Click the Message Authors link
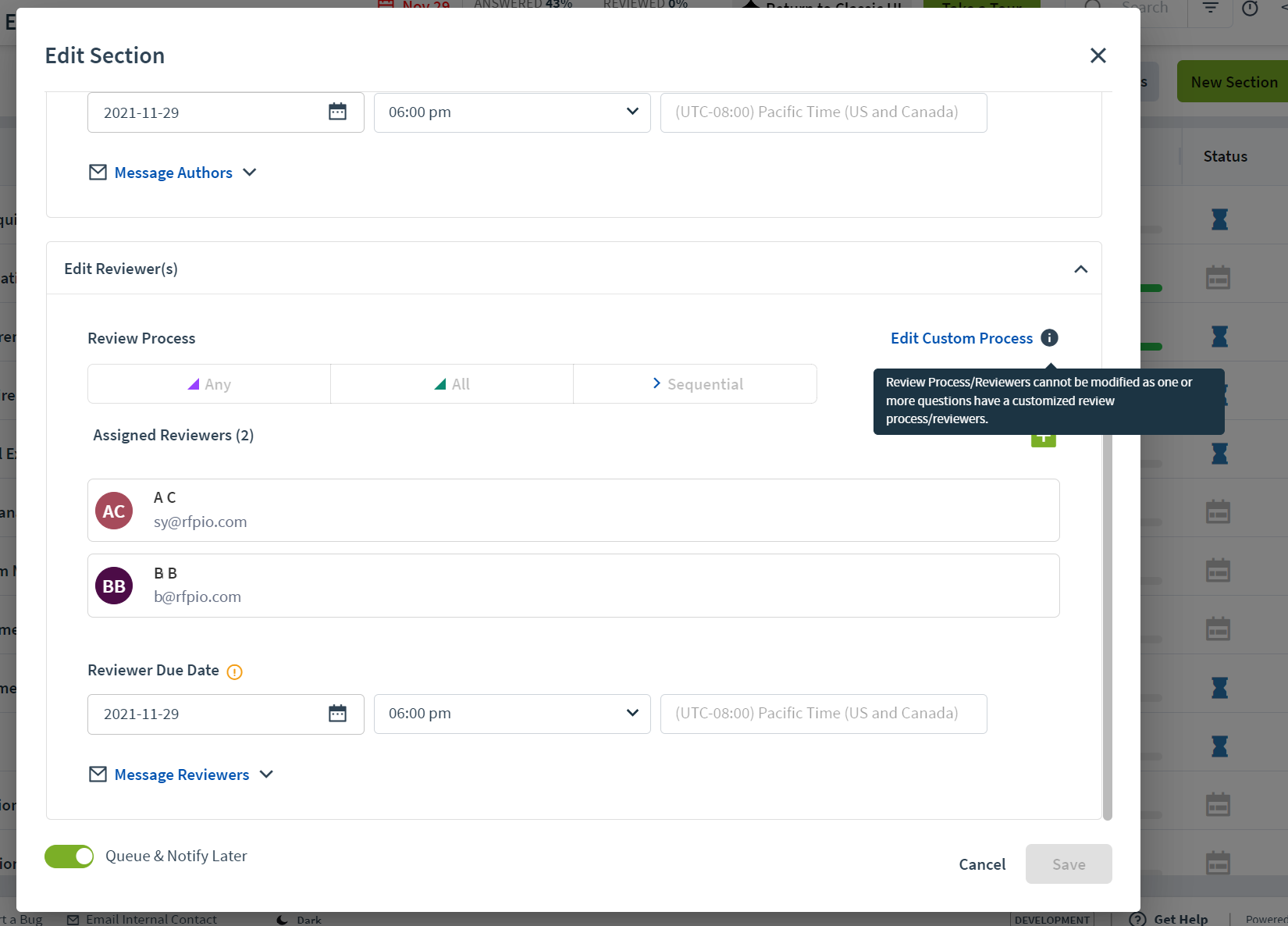1288x926 pixels. (x=173, y=173)
